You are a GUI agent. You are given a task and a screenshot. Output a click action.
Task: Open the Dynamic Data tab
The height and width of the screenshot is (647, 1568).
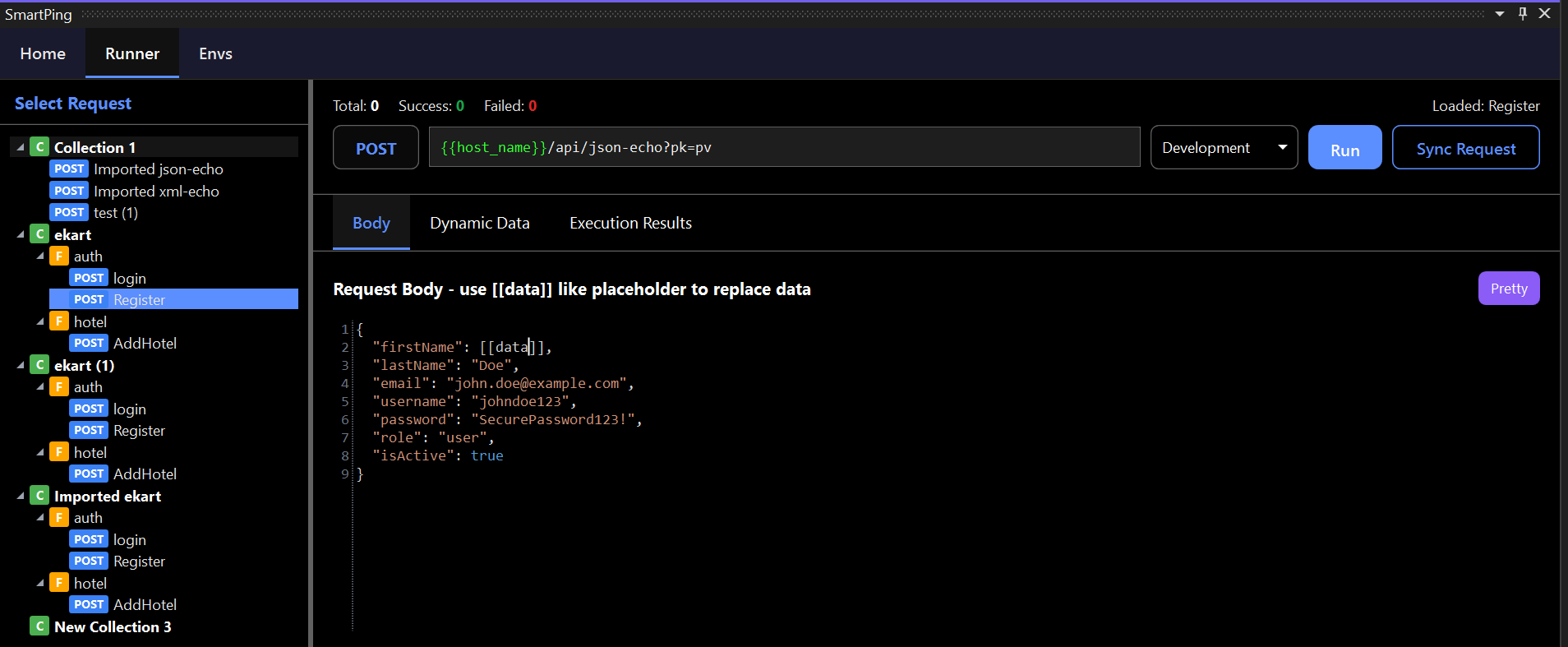(x=479, y=223)
